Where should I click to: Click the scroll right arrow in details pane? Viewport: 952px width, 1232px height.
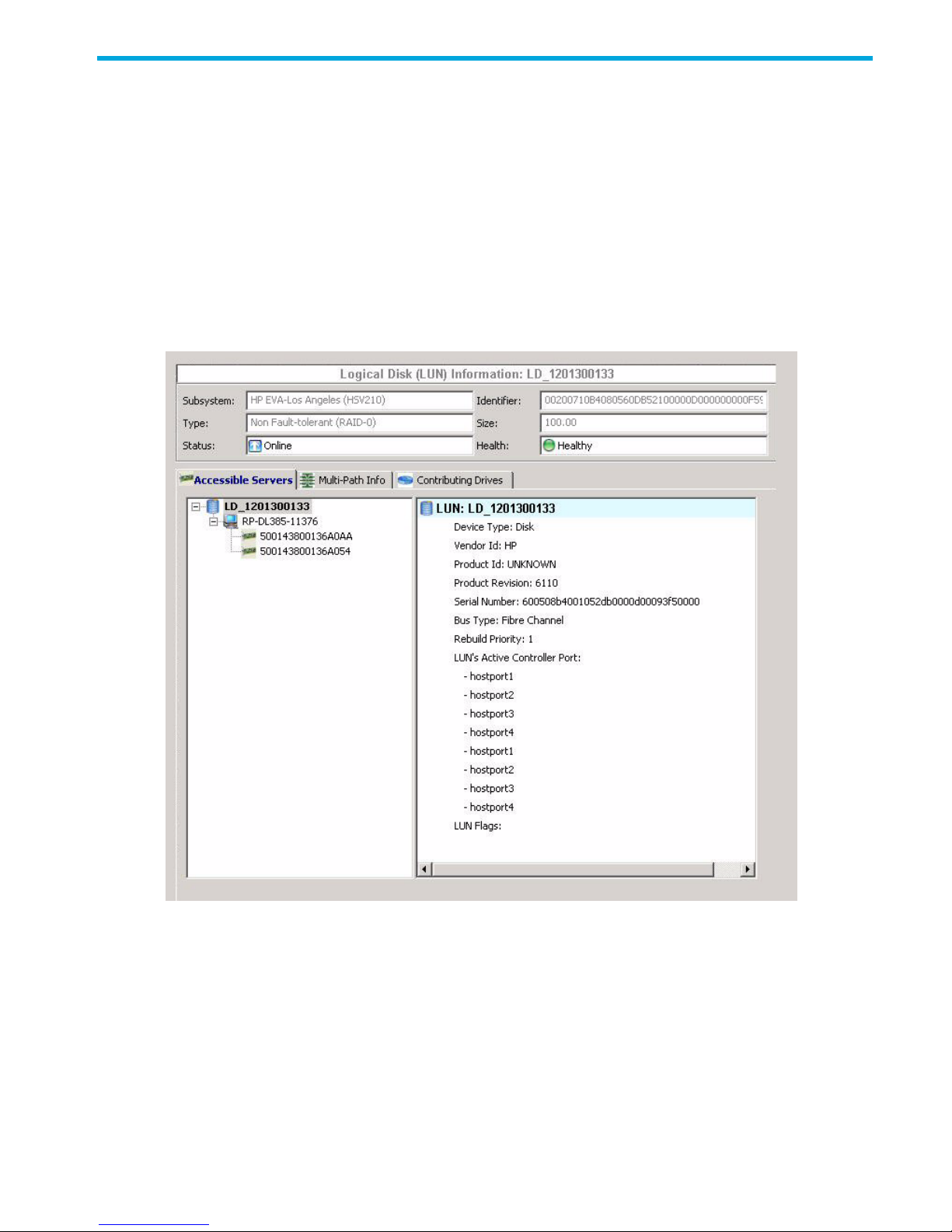coord(748,869)
